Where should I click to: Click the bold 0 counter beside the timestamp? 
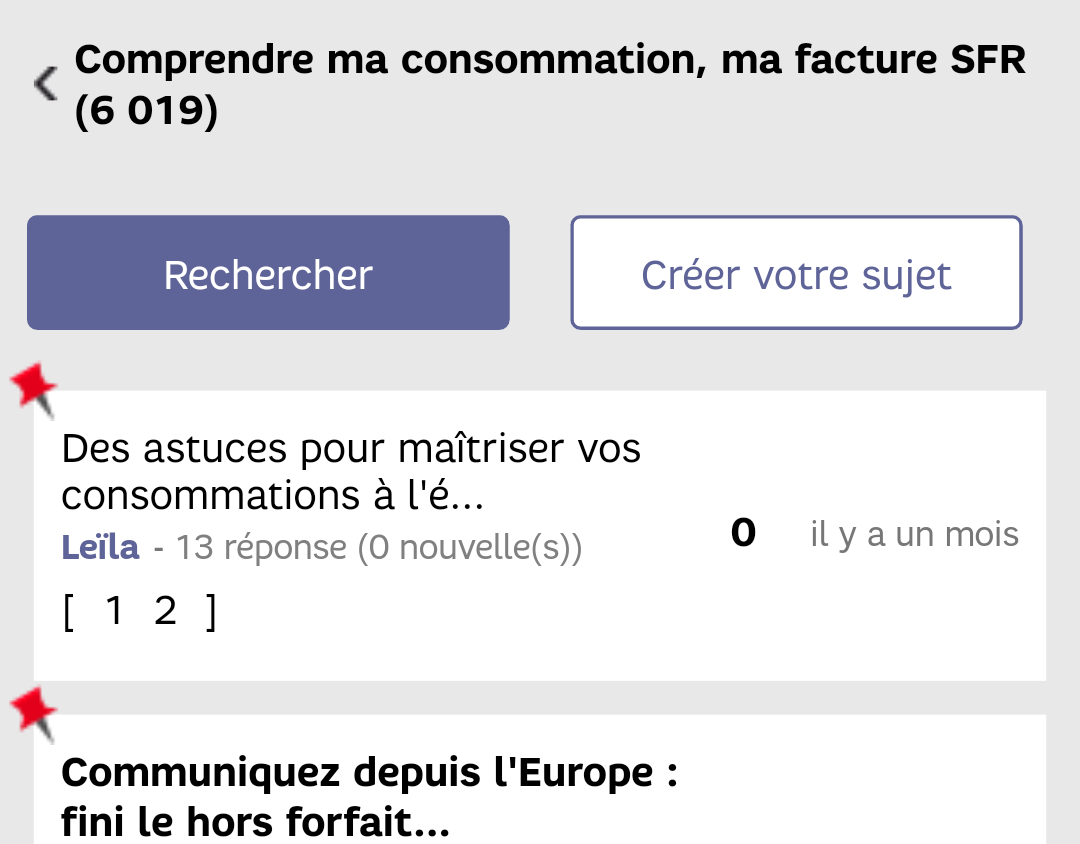coord(743,534)
